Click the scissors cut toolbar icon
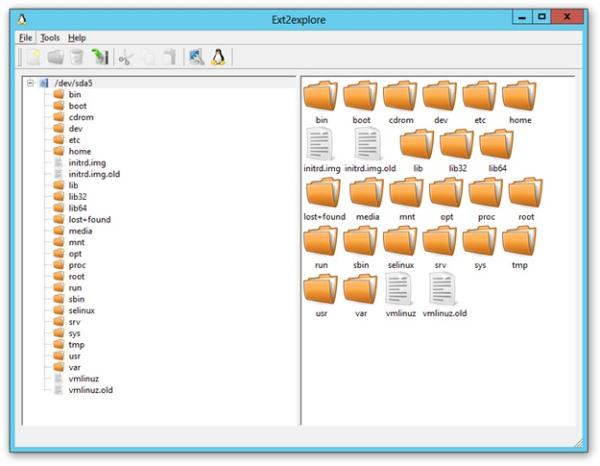Viewport: 600px width, 466px height. tap(126, 58)
